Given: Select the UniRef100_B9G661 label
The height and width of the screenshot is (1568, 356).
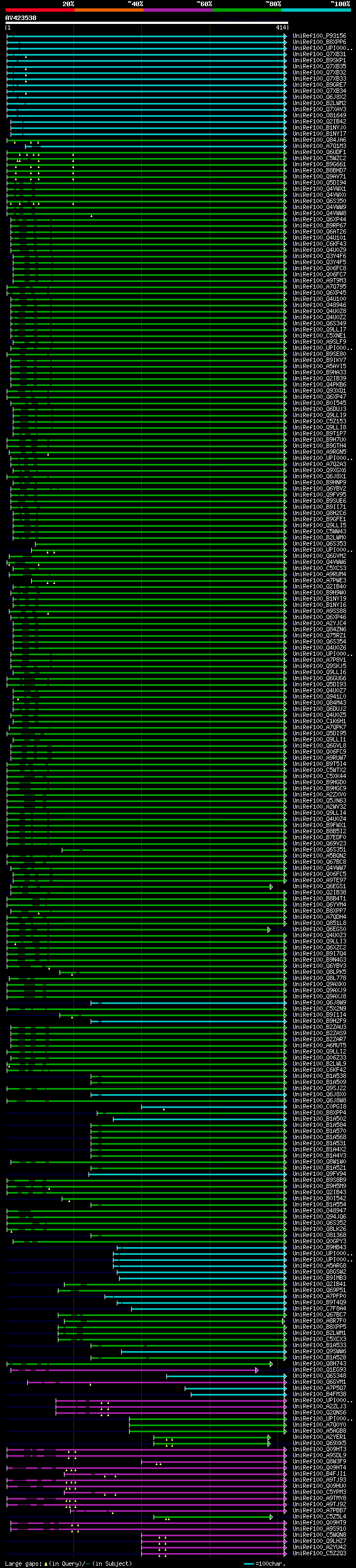Looking at the screenshot, I should coord(319,165).
